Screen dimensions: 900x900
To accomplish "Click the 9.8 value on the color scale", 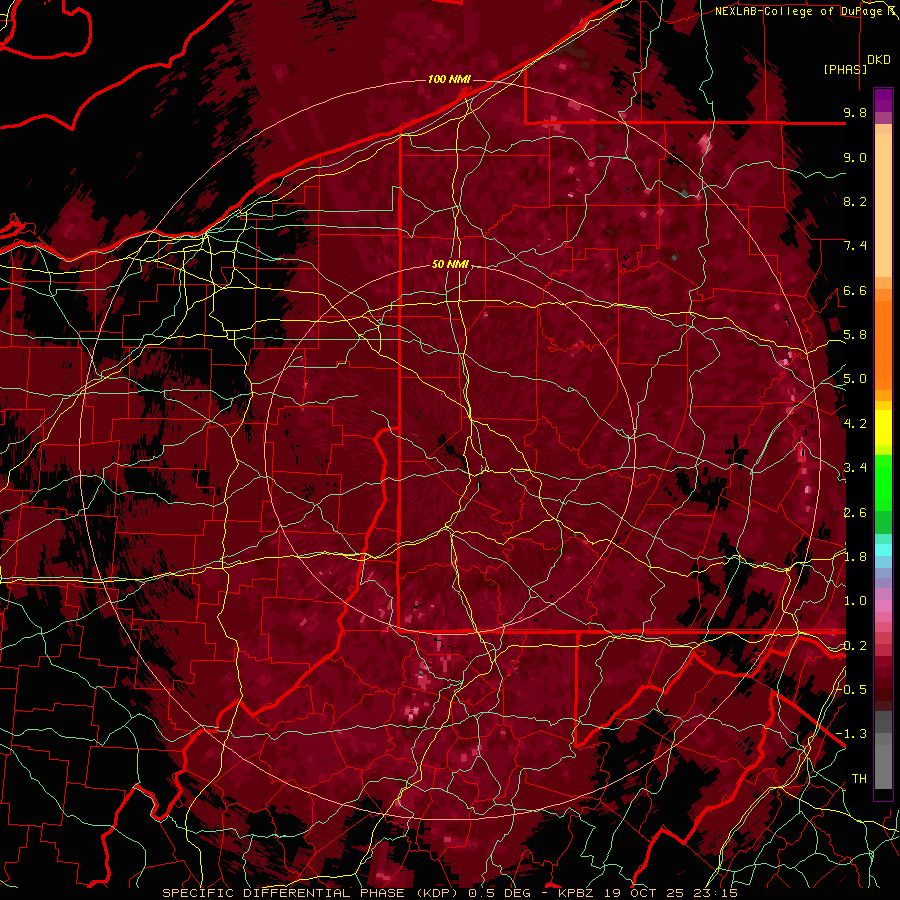I will coord(855,112).
